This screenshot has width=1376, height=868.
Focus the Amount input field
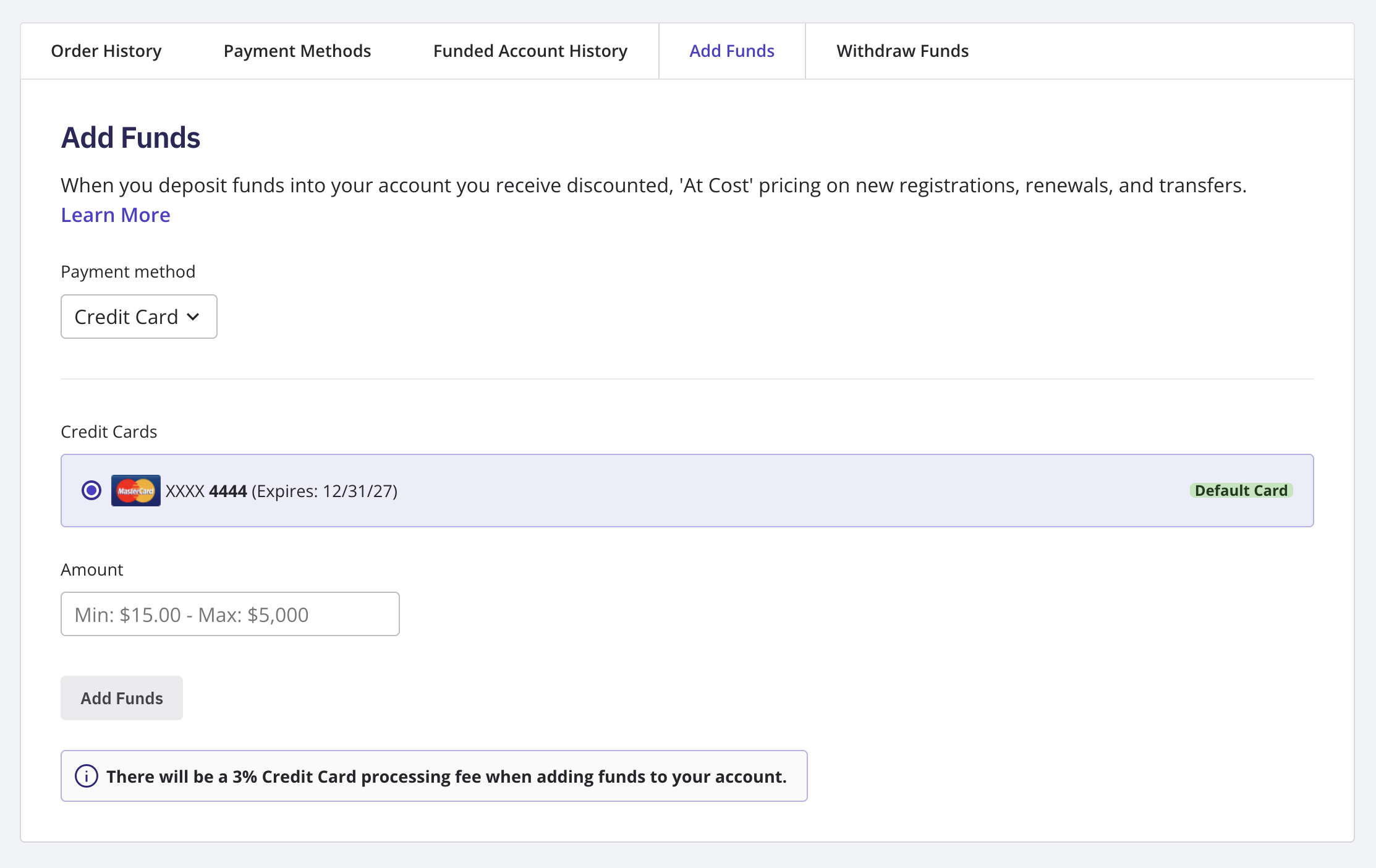[230, 614]
